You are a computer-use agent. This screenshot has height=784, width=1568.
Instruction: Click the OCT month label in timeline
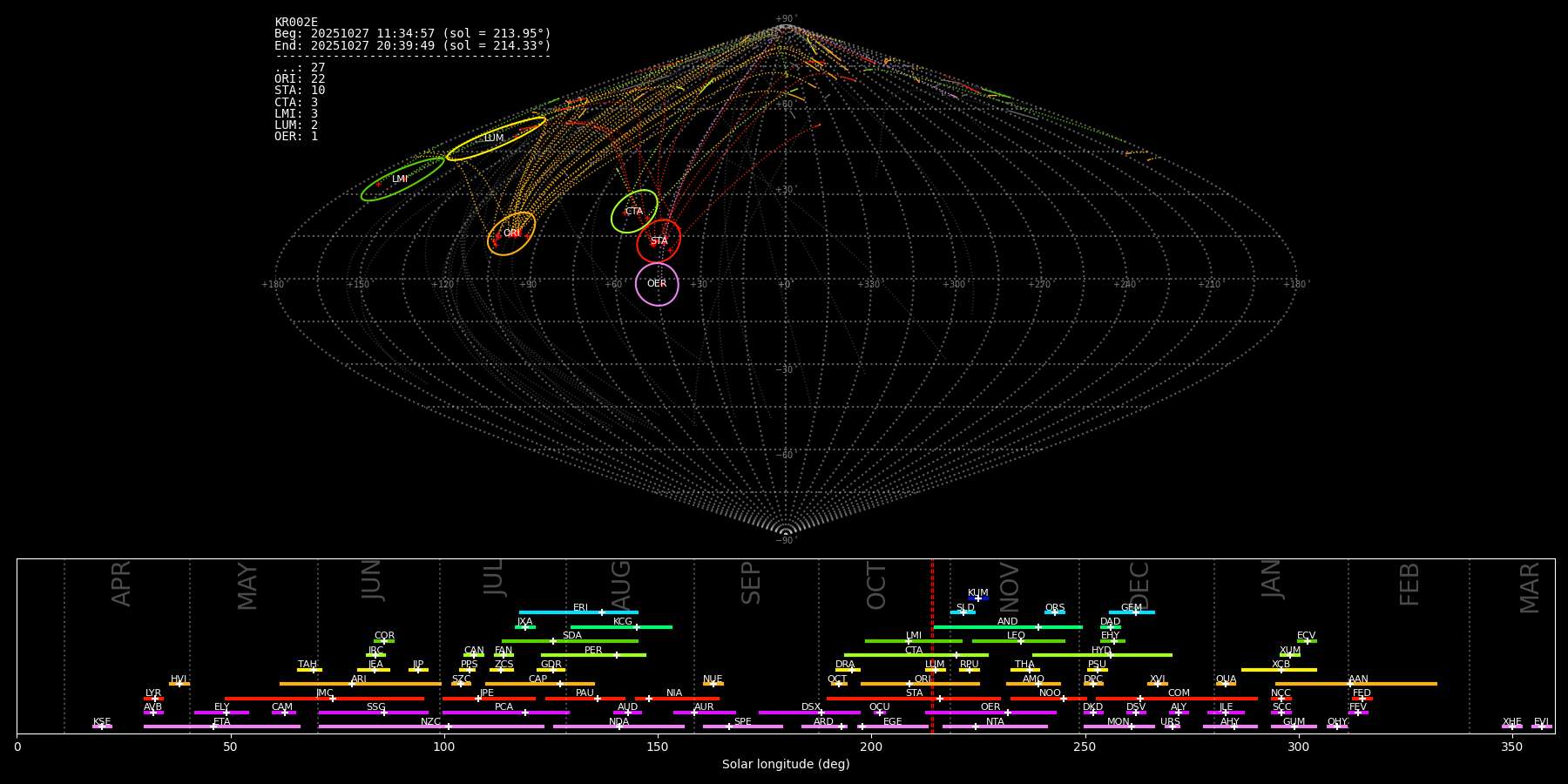[x=876, y=585]
